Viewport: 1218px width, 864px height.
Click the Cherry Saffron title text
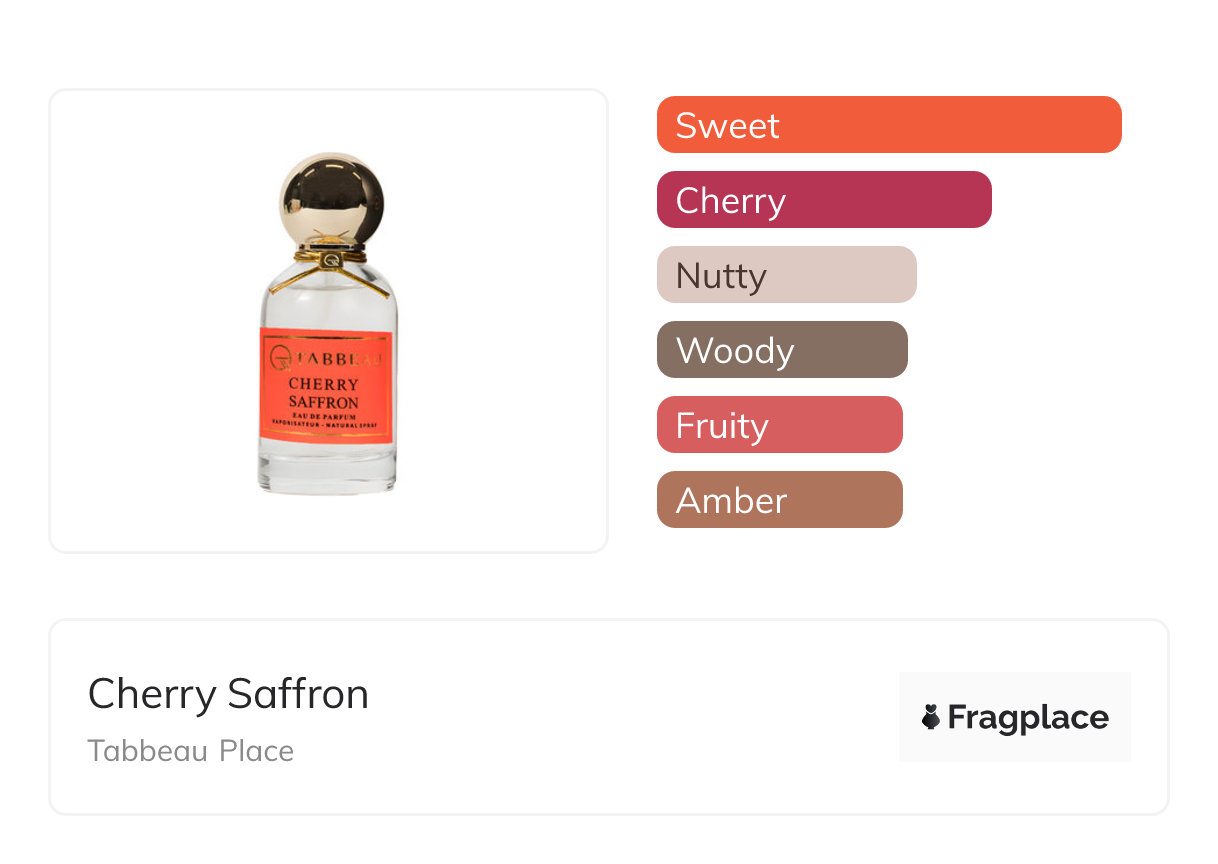click(228, 694)
